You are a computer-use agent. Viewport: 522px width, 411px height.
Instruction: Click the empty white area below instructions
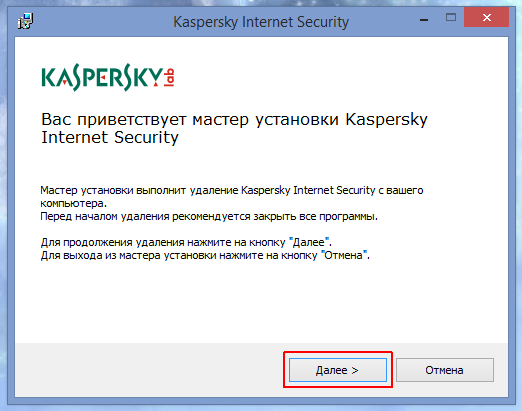260,302
